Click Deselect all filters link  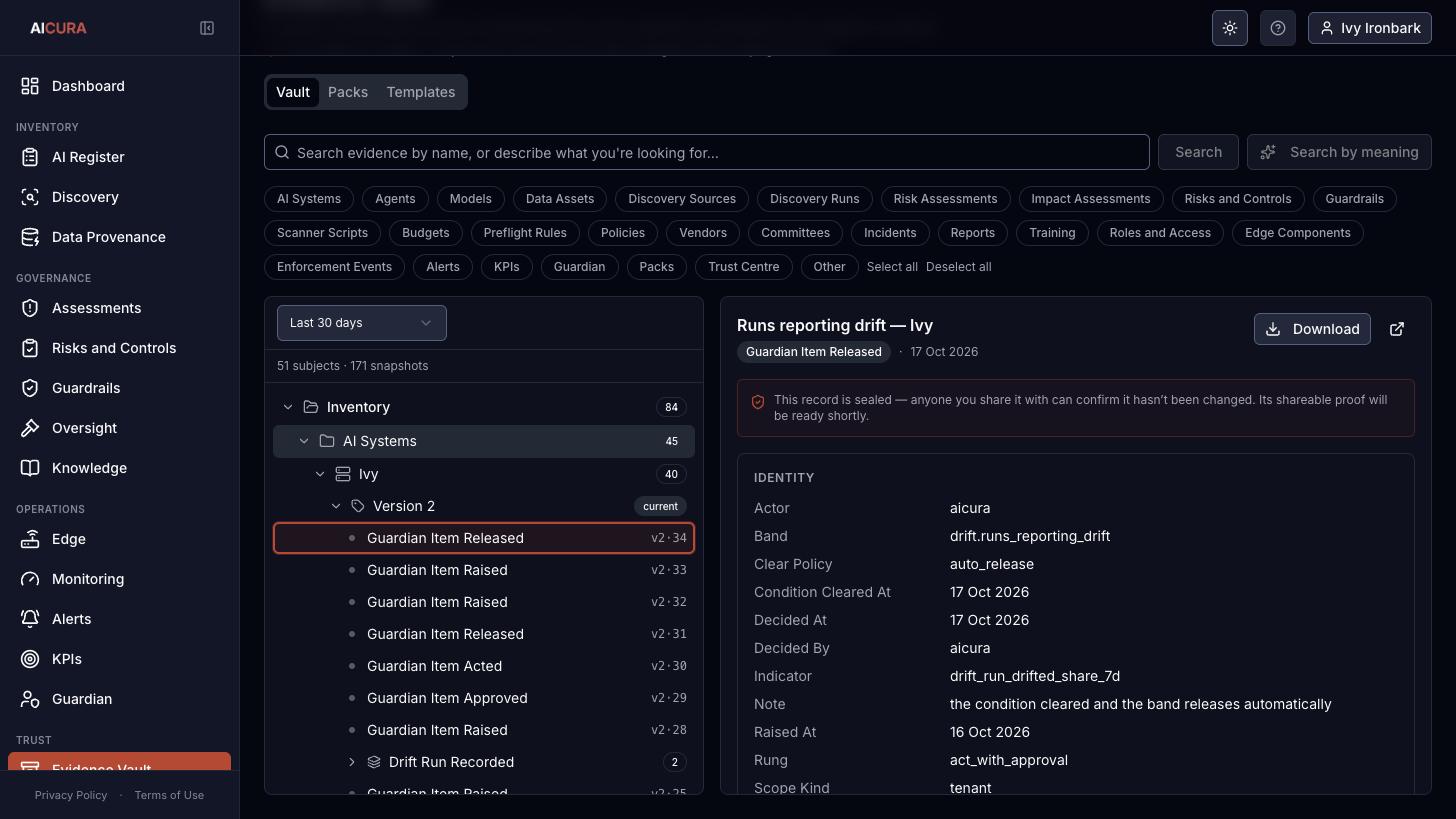pyautogui.click(x=959, y=267)
